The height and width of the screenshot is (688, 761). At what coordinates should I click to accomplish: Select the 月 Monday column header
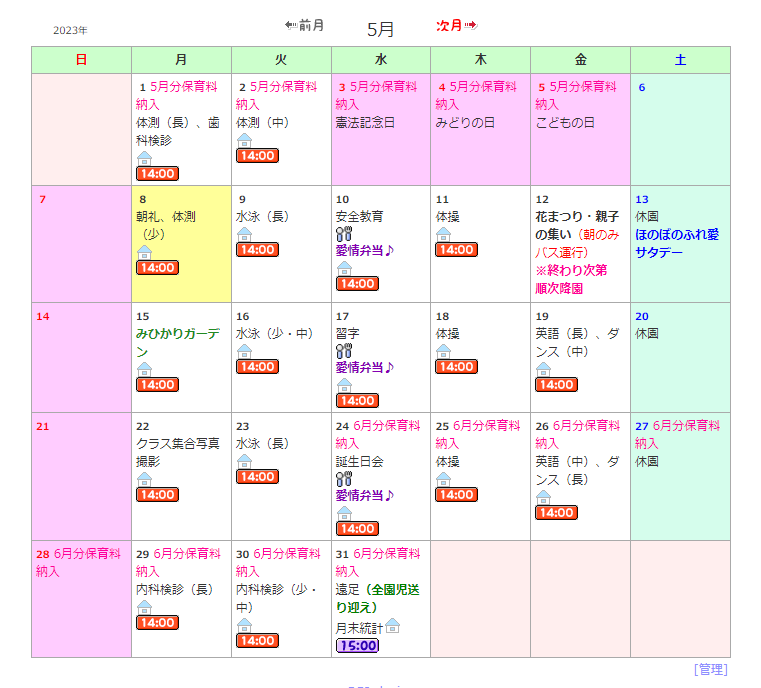[x=182, y=60]
